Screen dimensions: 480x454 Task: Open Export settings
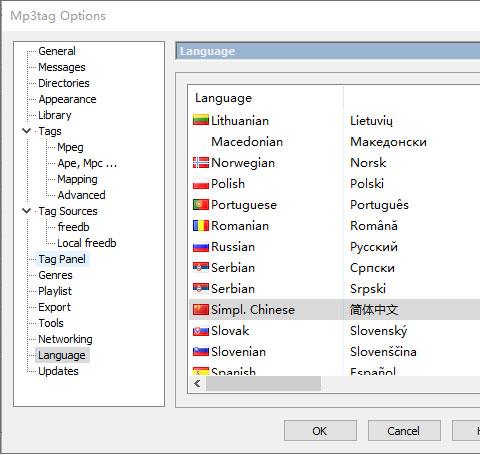coord(54,307)
